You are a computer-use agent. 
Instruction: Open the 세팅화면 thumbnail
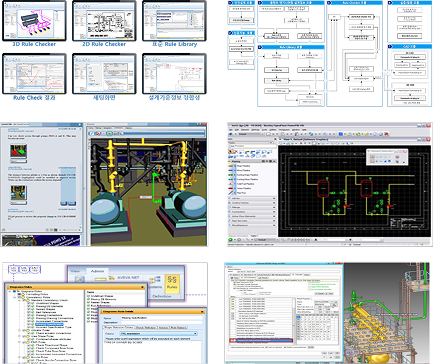coord(104,74)
